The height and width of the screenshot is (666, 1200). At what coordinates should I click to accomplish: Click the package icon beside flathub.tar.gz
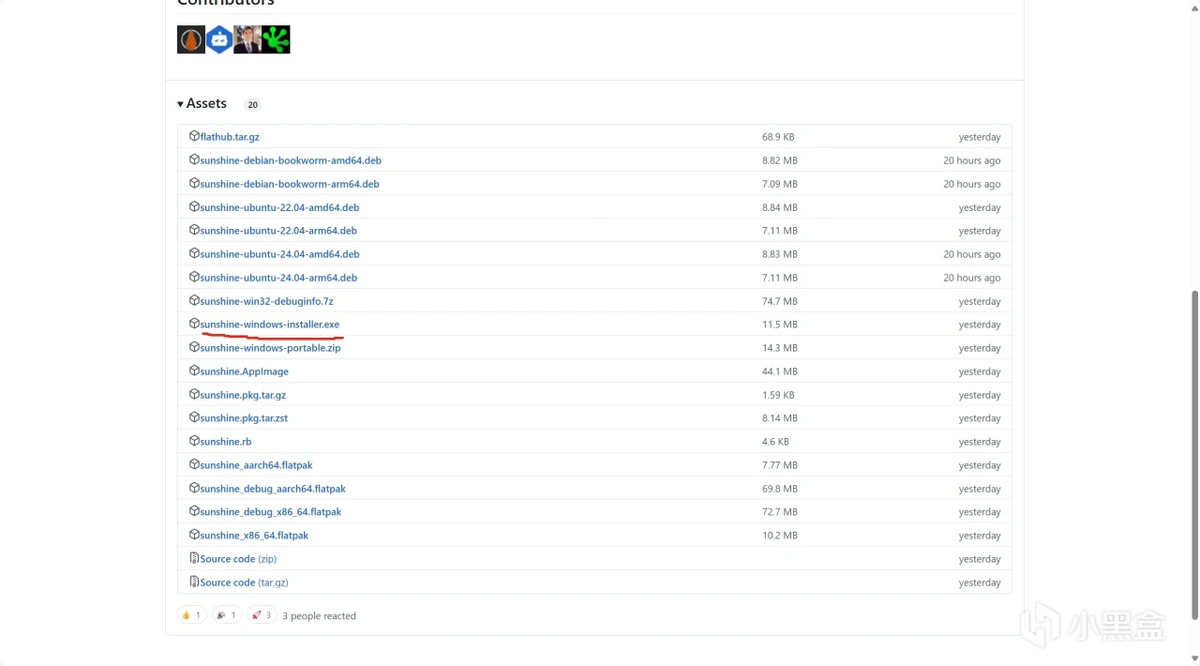194,136
